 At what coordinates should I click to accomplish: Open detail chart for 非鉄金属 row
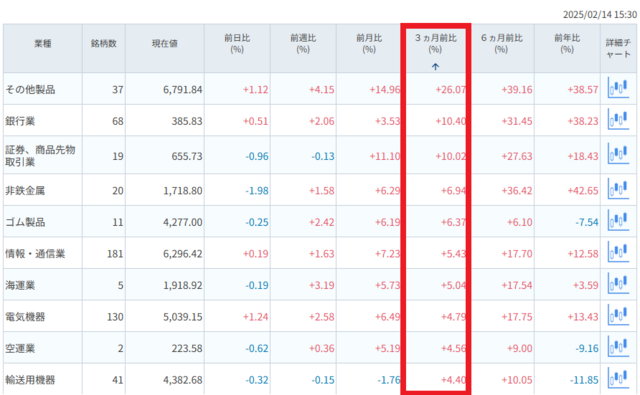(x=618, y=189)
